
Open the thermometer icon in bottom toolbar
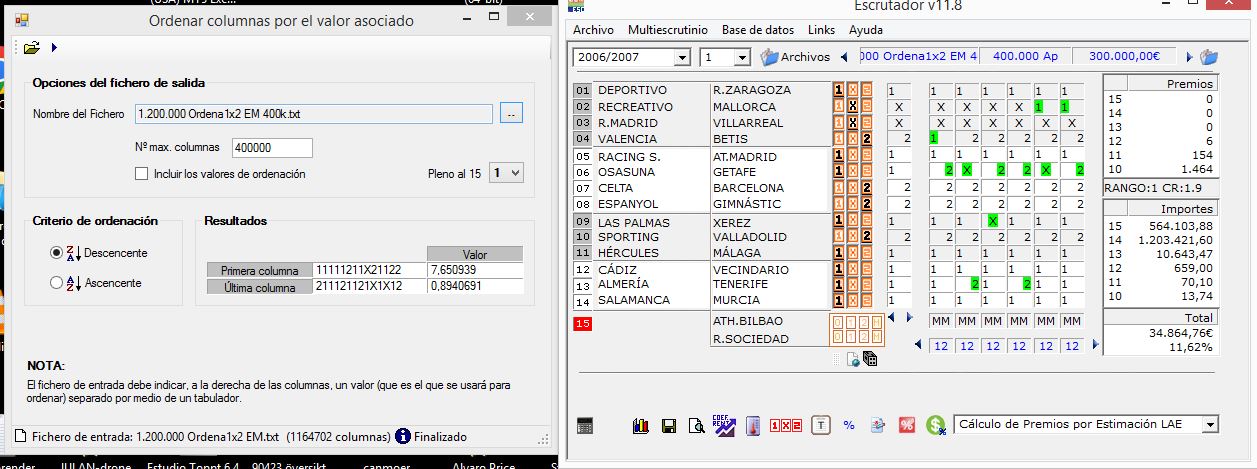(754, 425)
